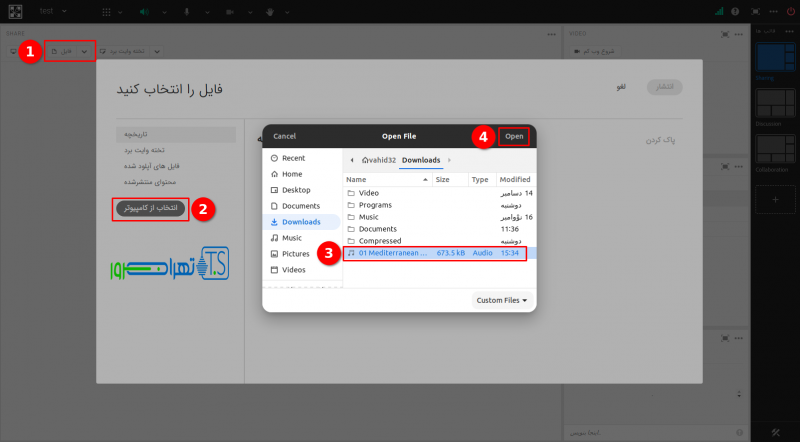
Task: Click the plus box to add a layout
Action: (775, 200)
